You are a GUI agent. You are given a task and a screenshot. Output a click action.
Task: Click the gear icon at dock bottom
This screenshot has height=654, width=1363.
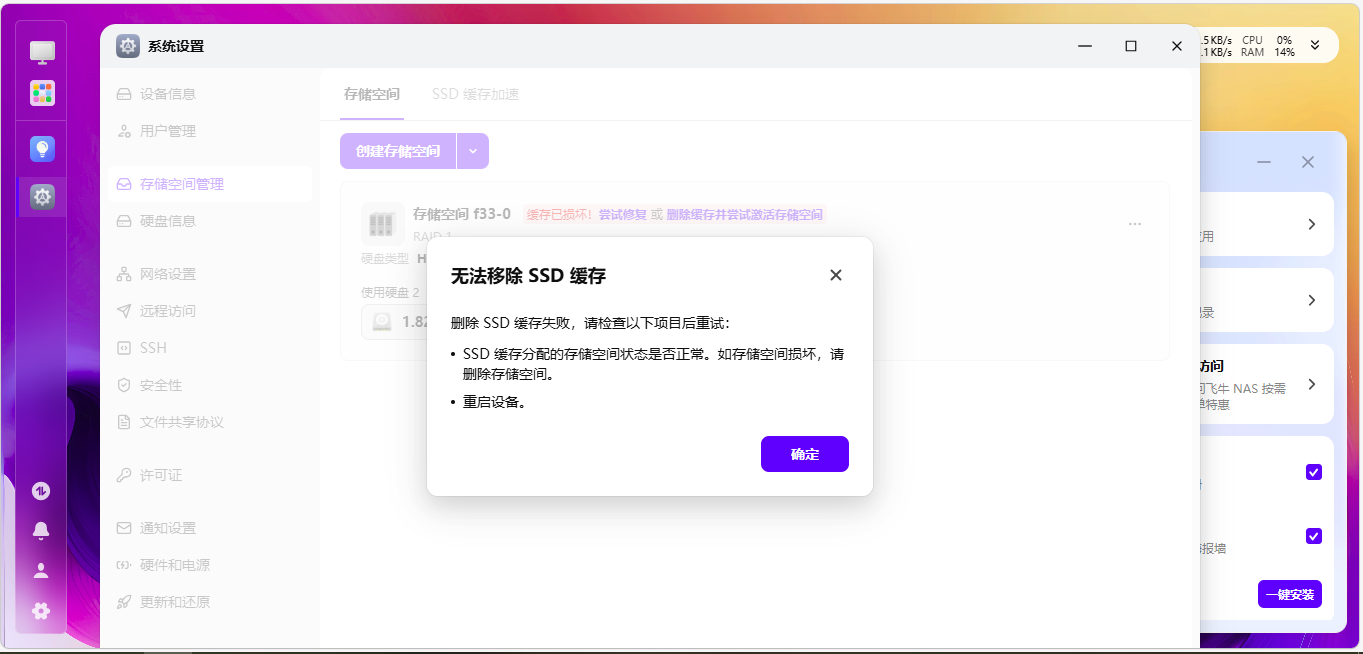pyautogui.click(x=41, y=610)
